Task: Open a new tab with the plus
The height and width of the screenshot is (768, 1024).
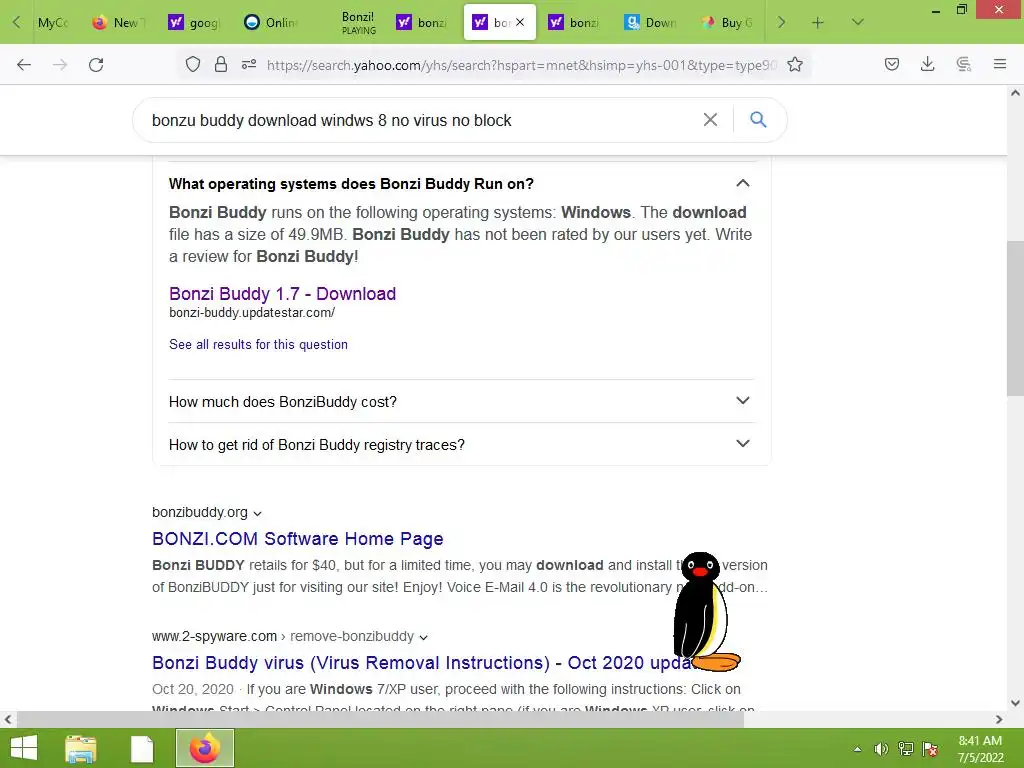Action: [818, 23]
